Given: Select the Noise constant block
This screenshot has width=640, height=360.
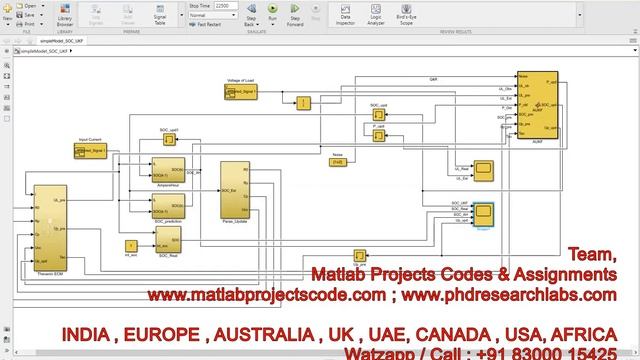Looking at the screenshot, I should click(338, 162).
